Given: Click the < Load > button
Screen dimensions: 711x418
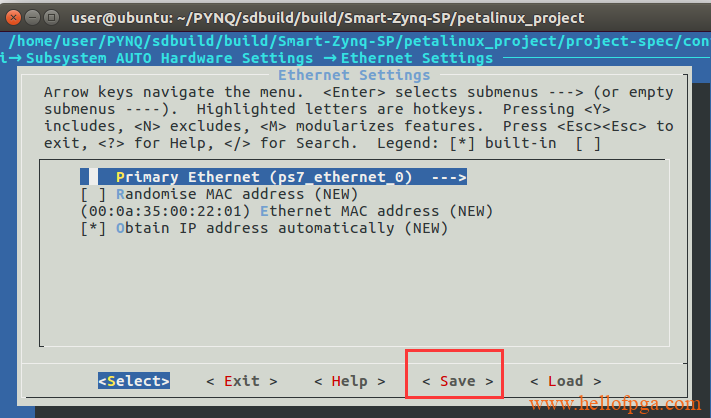Looking at the screenshot, I should point(565,381).
